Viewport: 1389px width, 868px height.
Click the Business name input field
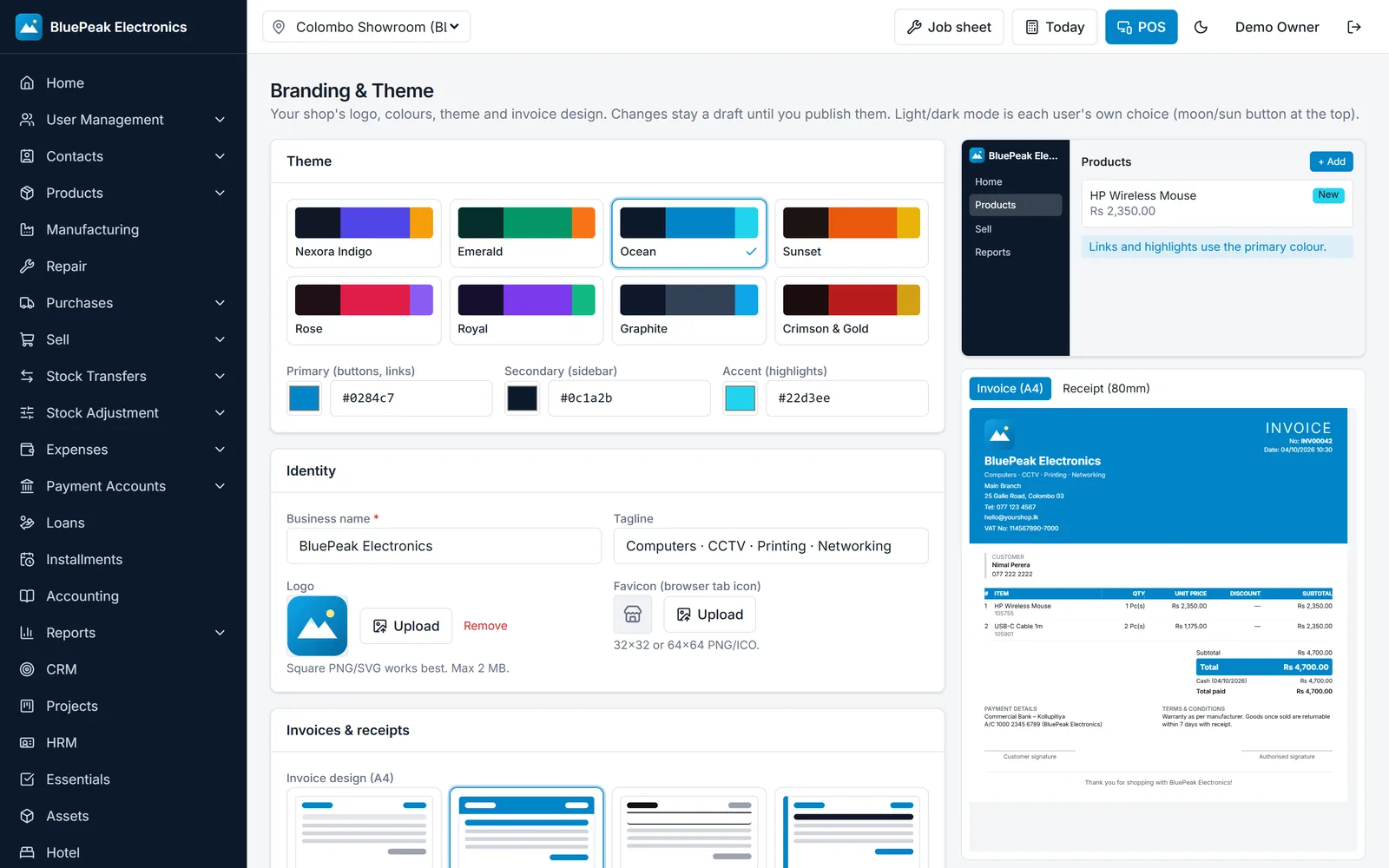point(444,546)
